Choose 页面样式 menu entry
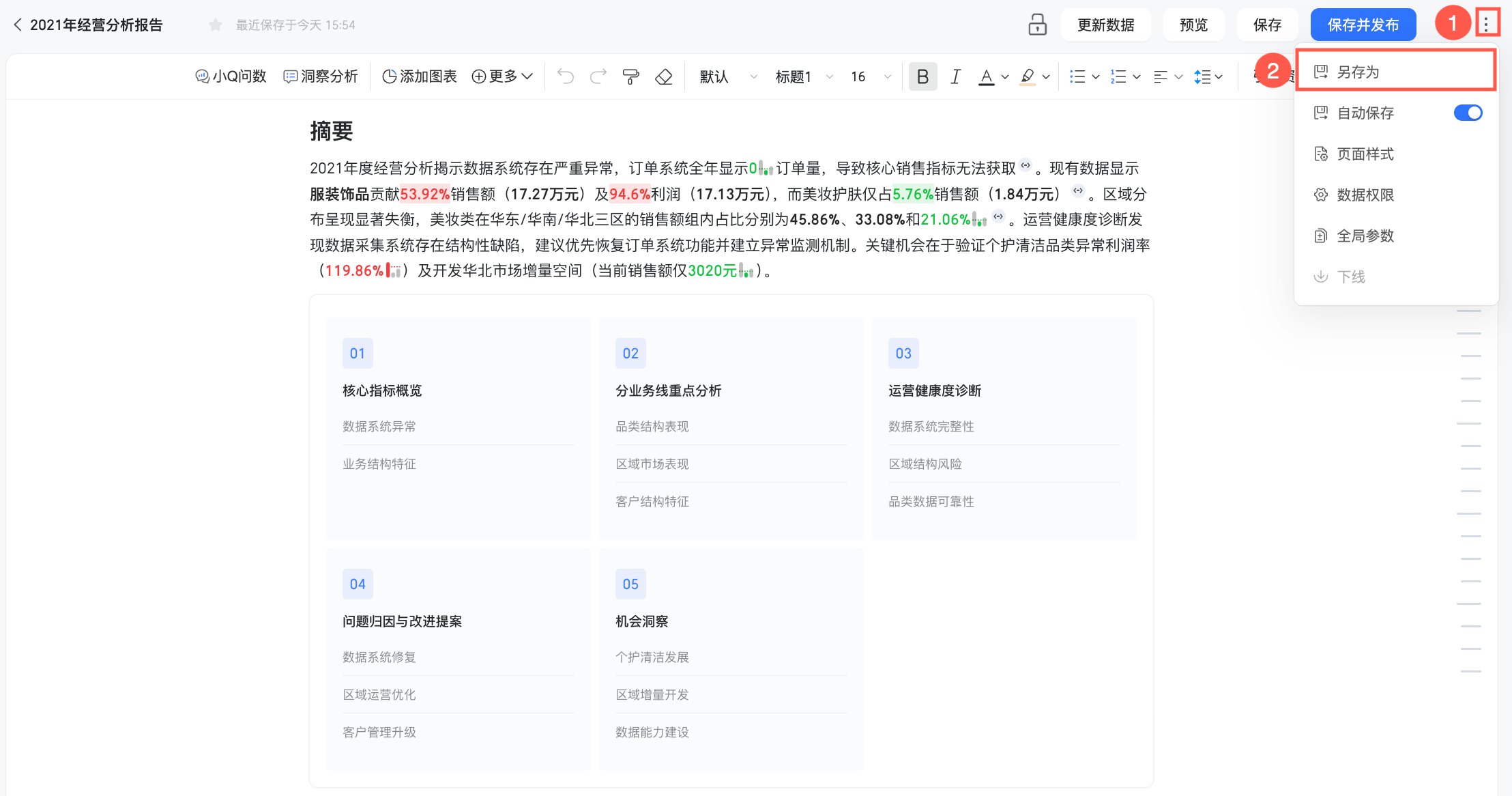 point(1365,154)
